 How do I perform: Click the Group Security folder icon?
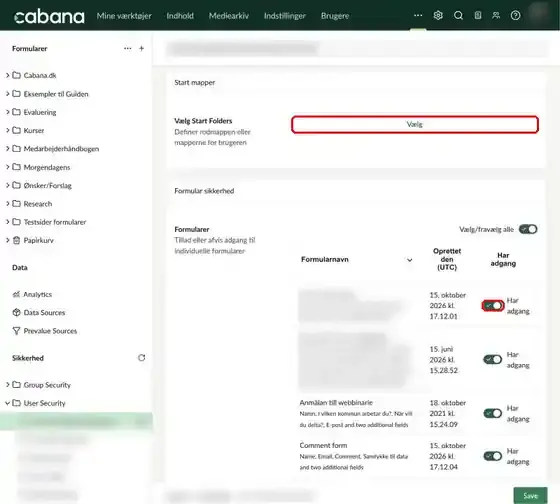pos(16,385)
